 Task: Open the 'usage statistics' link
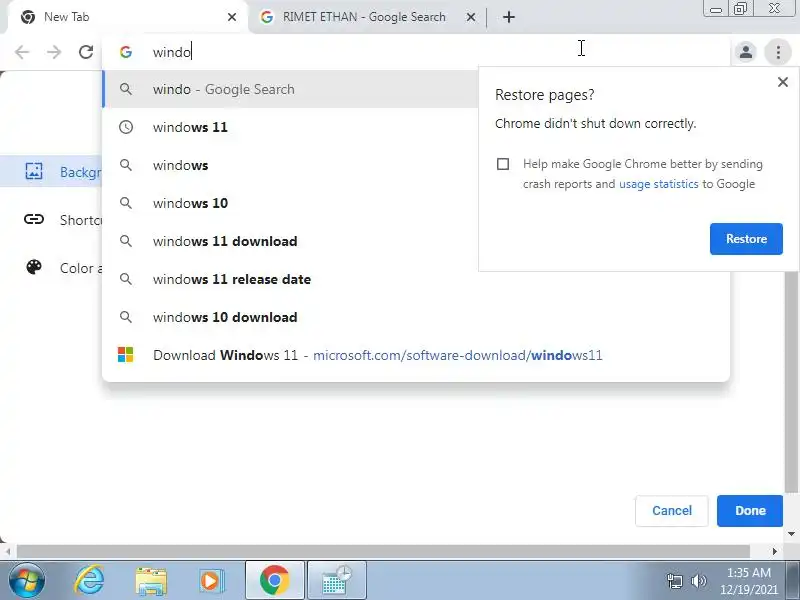point(658,184)
